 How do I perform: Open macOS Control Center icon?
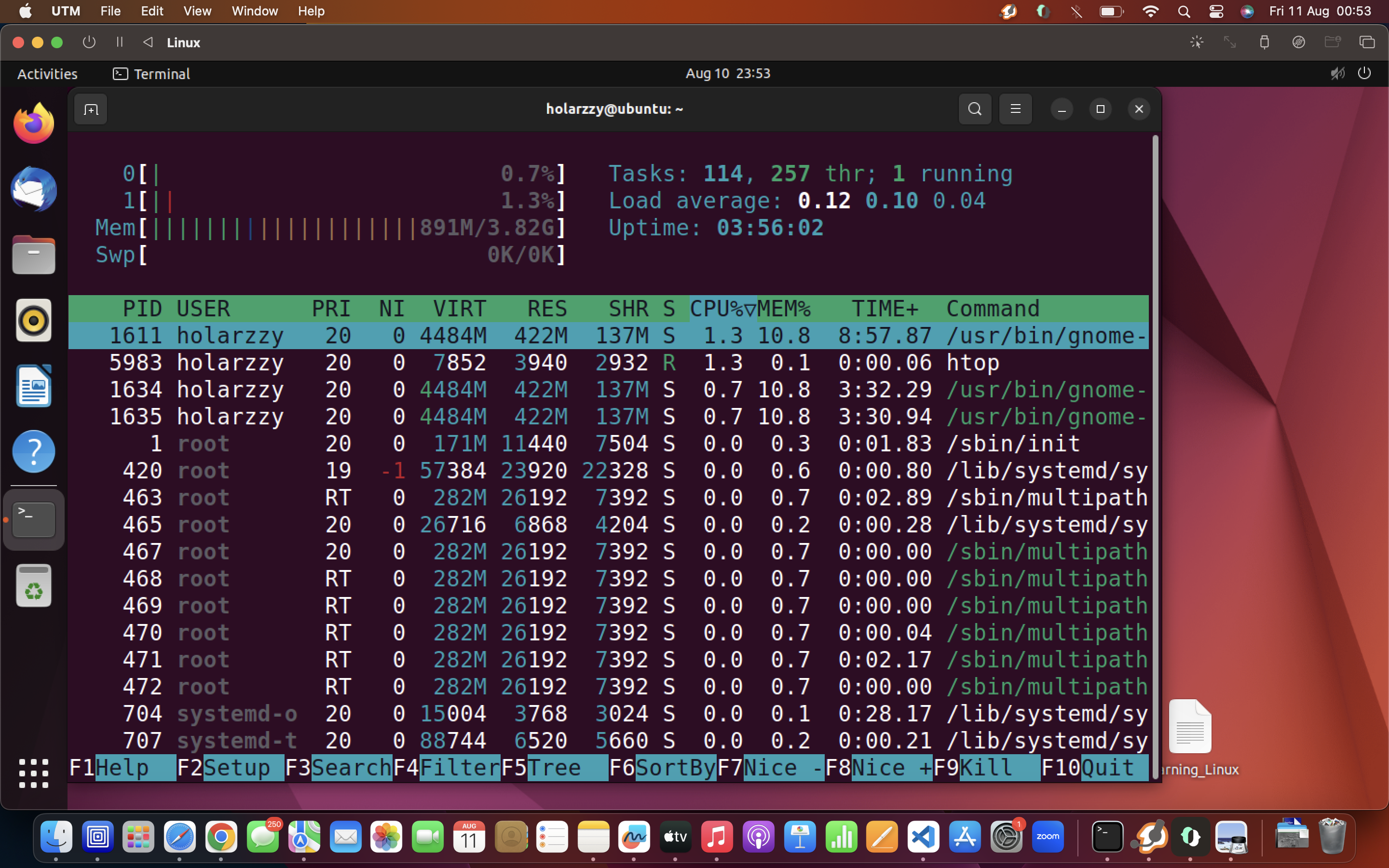[x=1216, y=11]
